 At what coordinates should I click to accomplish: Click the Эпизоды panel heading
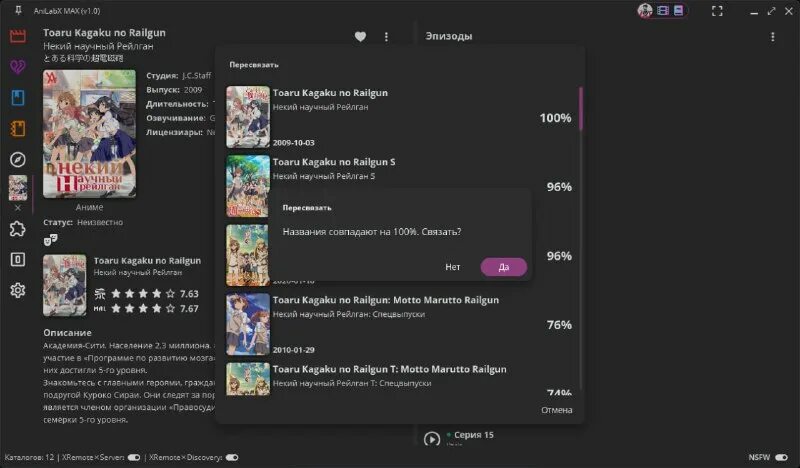[449, 36]
